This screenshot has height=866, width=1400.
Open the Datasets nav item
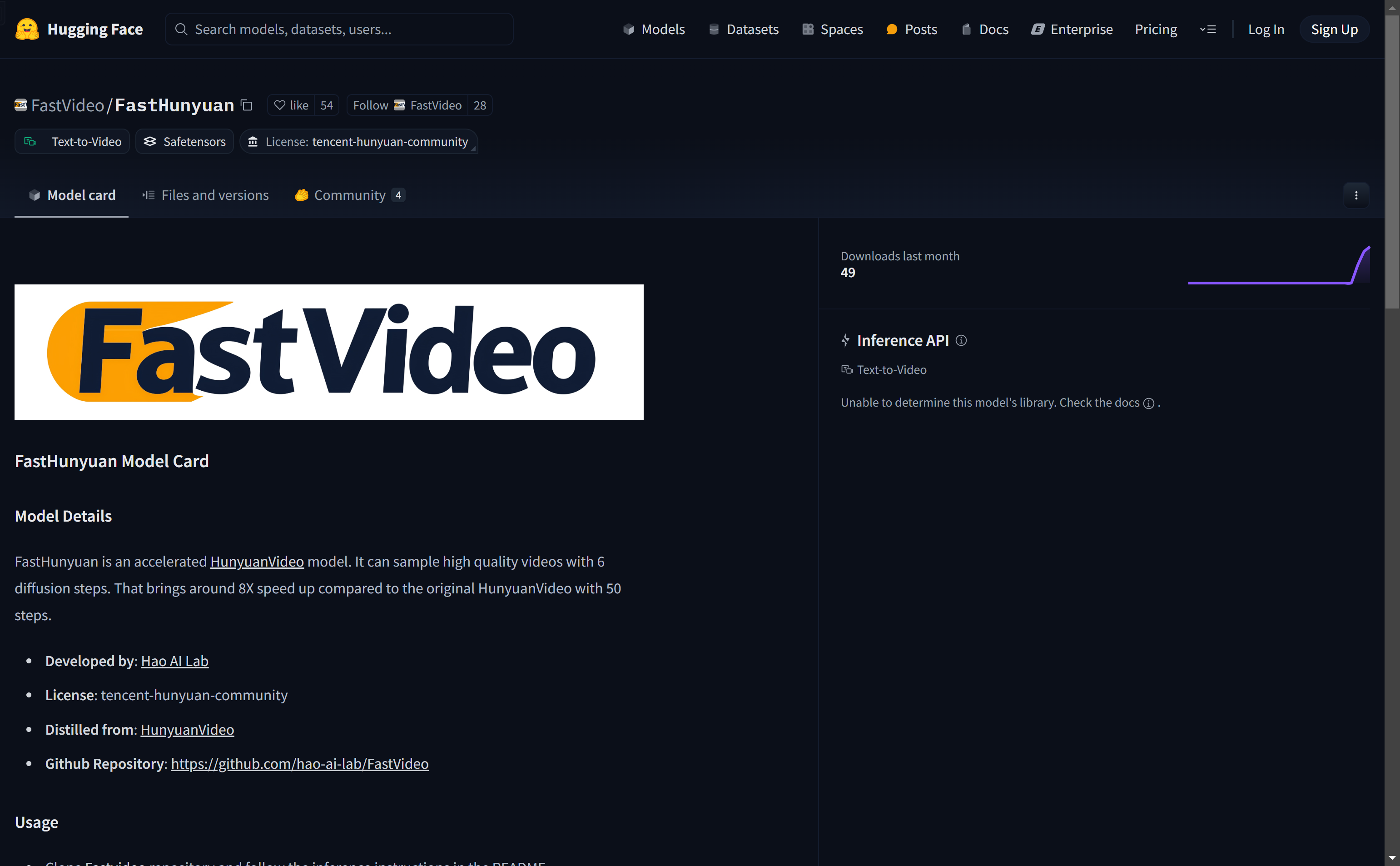pos(743,29)
